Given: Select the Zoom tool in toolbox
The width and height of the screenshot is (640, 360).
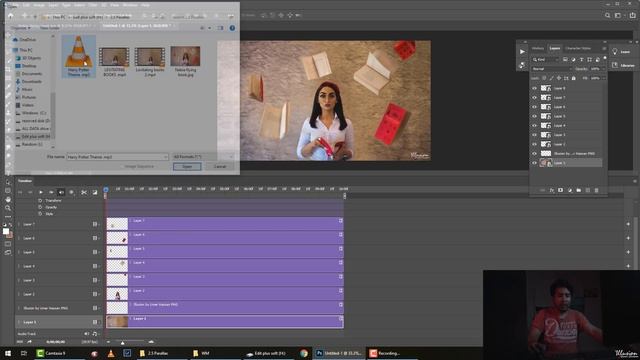Looking at the screenshot, I should pos(8,208).
